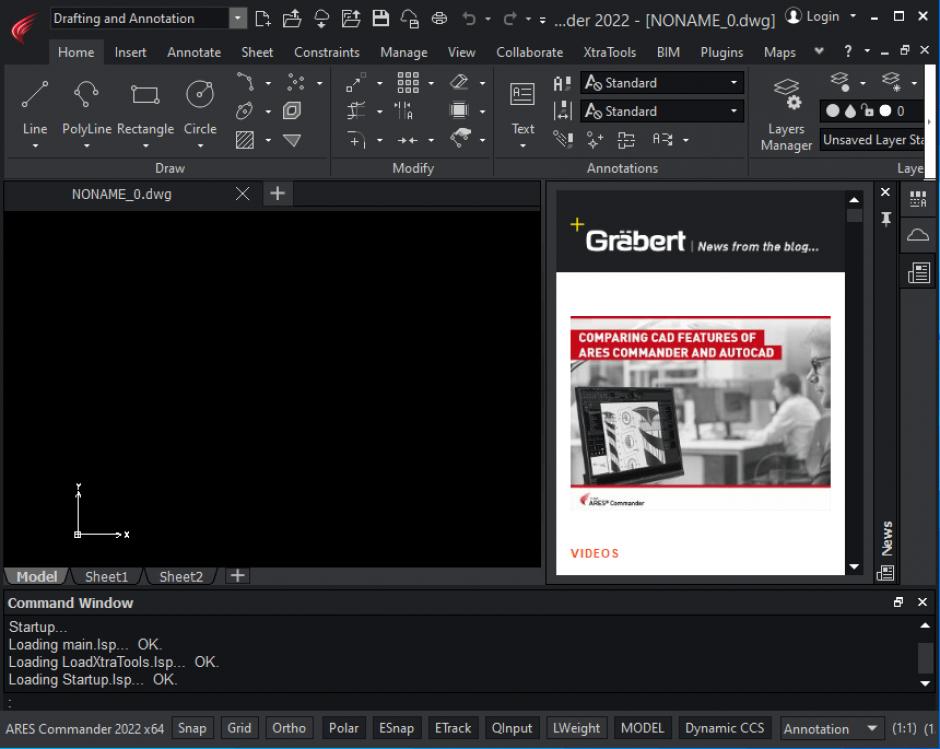Open the XtraTools ribbon tab

pyautogui.click(x=609, y=52)
